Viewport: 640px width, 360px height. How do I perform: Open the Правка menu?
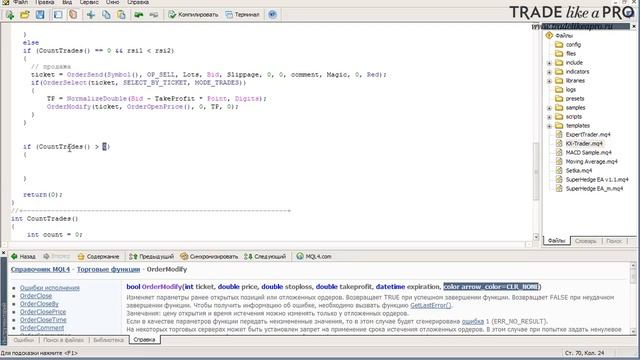(x=44, y=2)
